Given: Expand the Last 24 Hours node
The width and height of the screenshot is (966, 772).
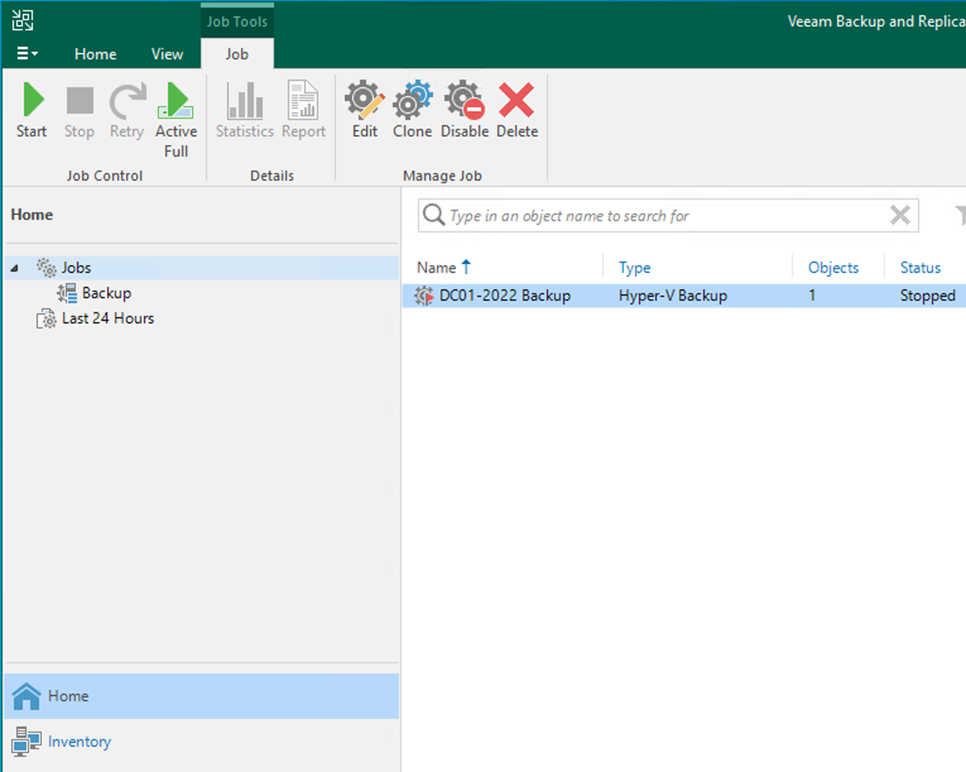Looking at the screenshot, I should 107,318.
